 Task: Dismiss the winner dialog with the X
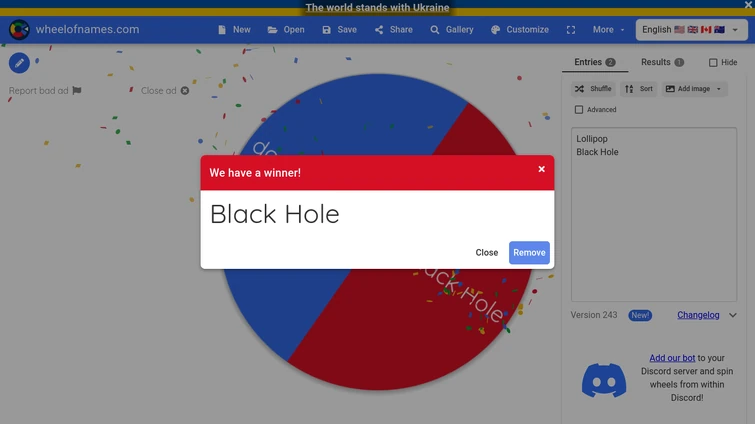point(541,169)
